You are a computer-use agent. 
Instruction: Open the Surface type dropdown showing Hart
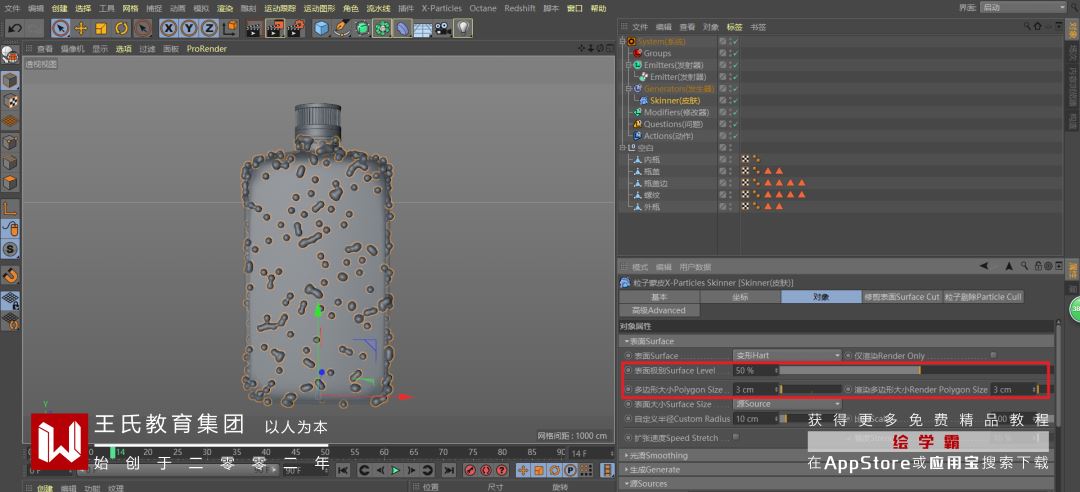(x=787, y=355)
